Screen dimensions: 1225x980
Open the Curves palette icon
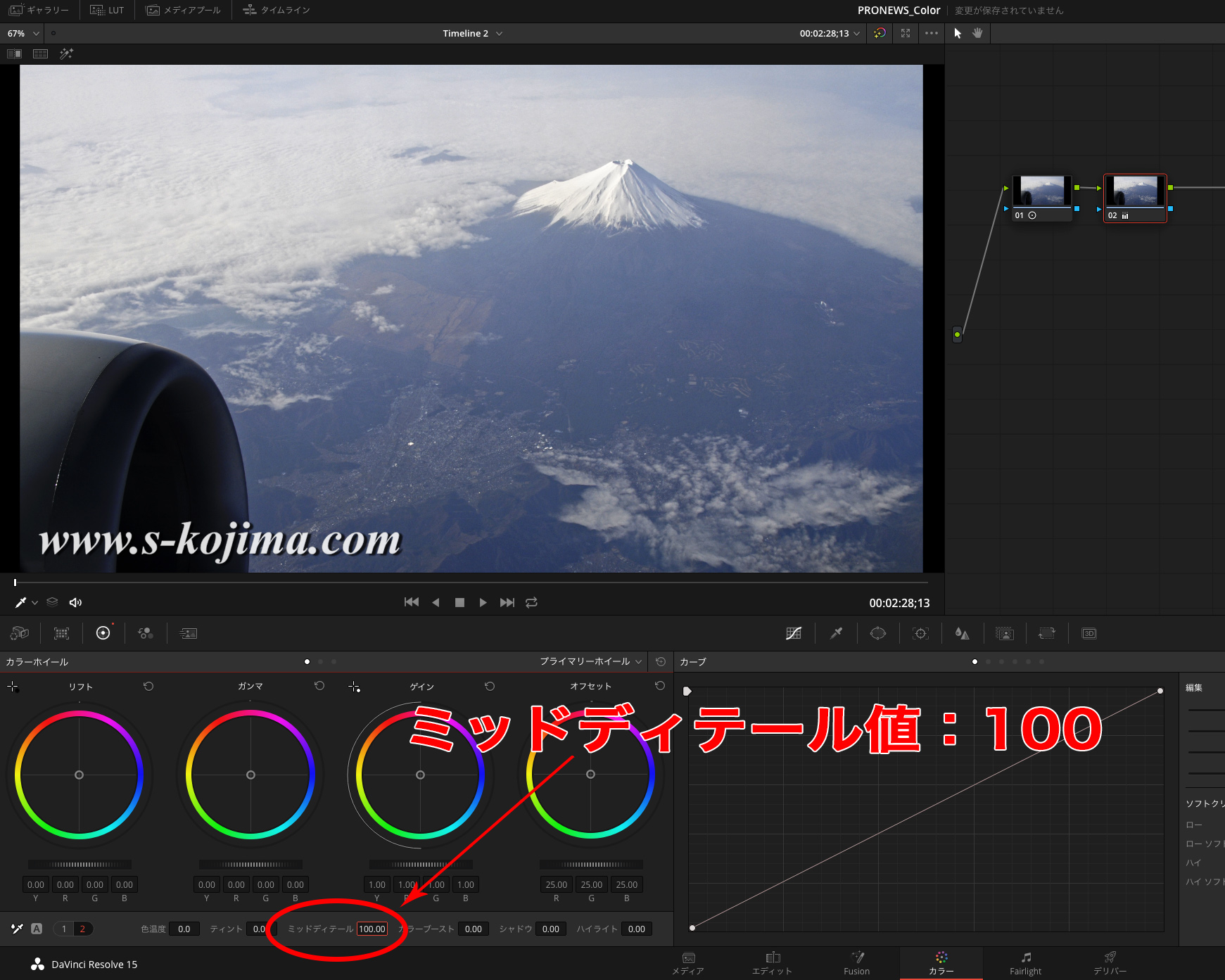tap(794, 633)
